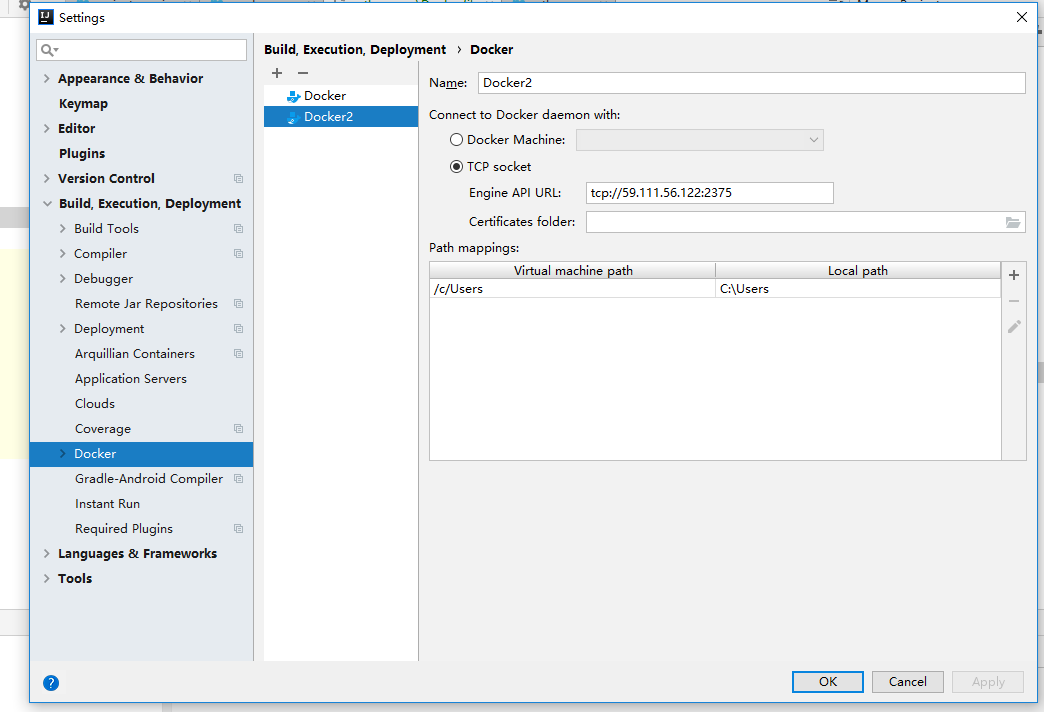1044x712 pixels.
Task: Open the Docker Machine dropdown
Action: pyautogui.click(x=699, y=140)
